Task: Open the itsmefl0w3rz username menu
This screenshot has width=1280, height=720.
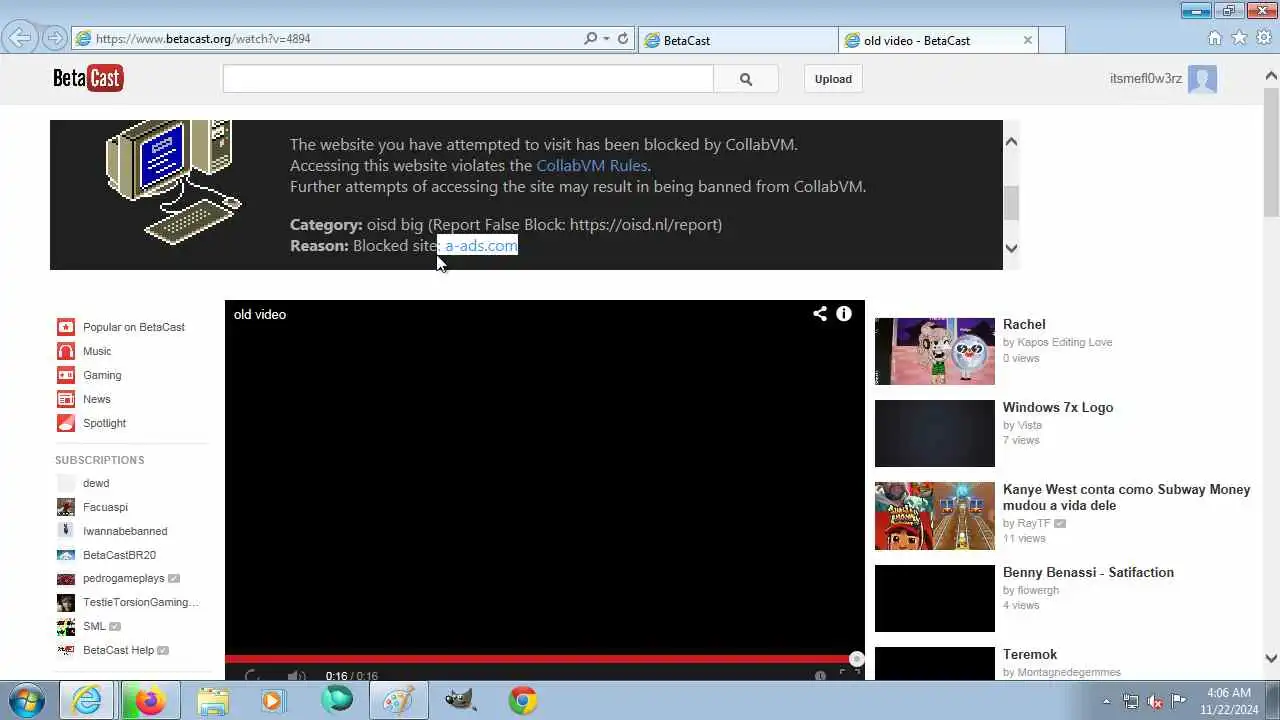Action: point(1146,79)
